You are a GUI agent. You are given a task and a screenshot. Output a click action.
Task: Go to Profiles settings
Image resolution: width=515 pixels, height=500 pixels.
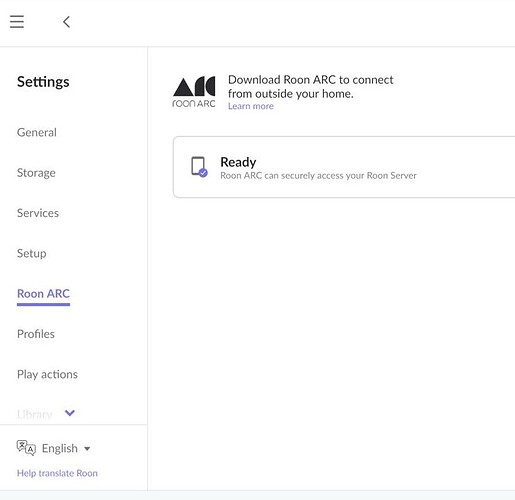point(36,334)
